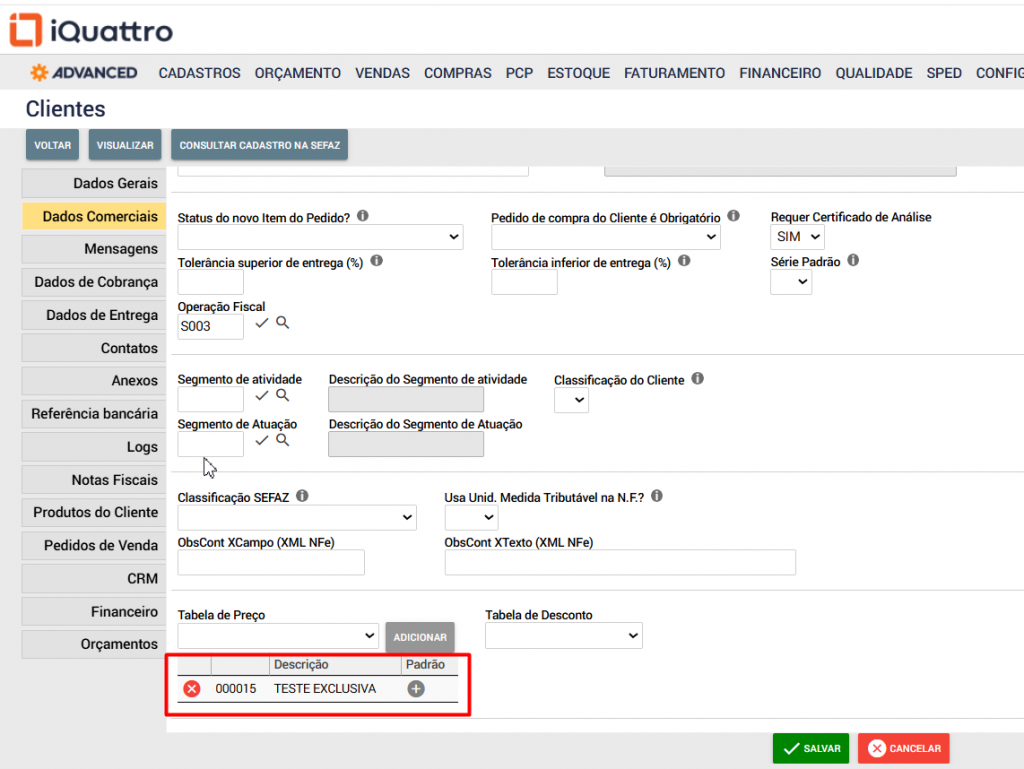
Task: Switch to the Logs tab
Action: (93, 447)
